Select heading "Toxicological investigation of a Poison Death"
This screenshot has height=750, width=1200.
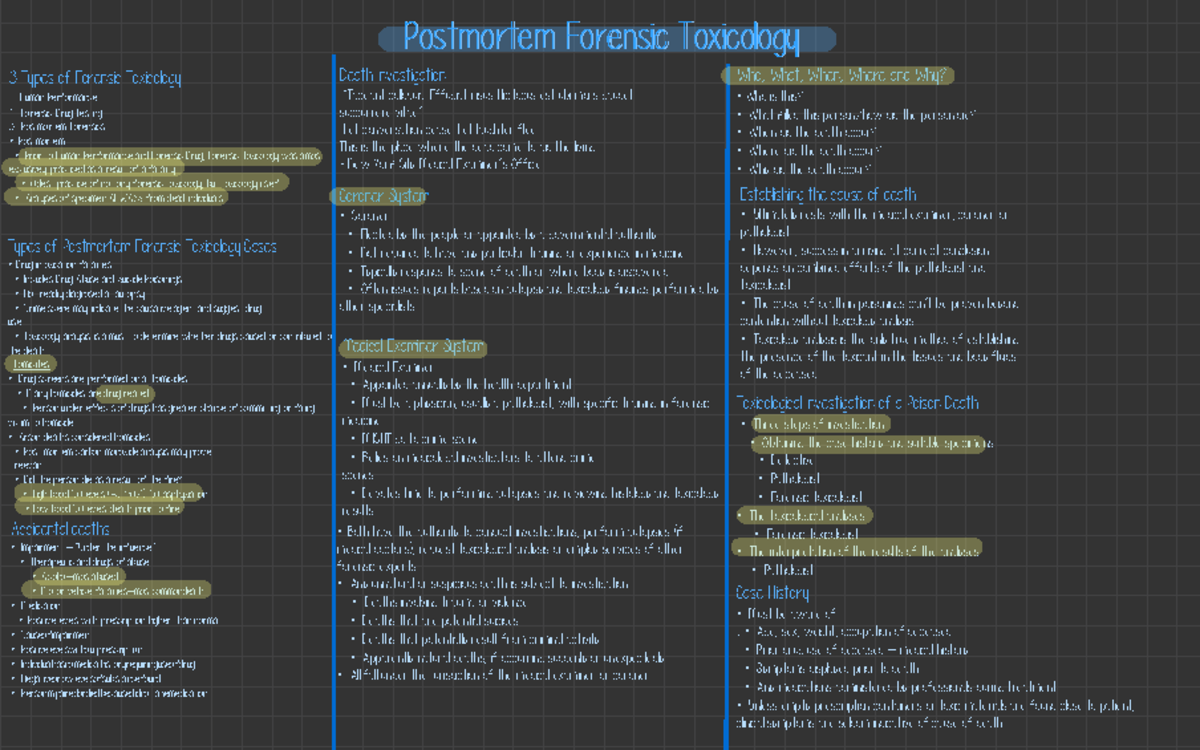point(857,403)
